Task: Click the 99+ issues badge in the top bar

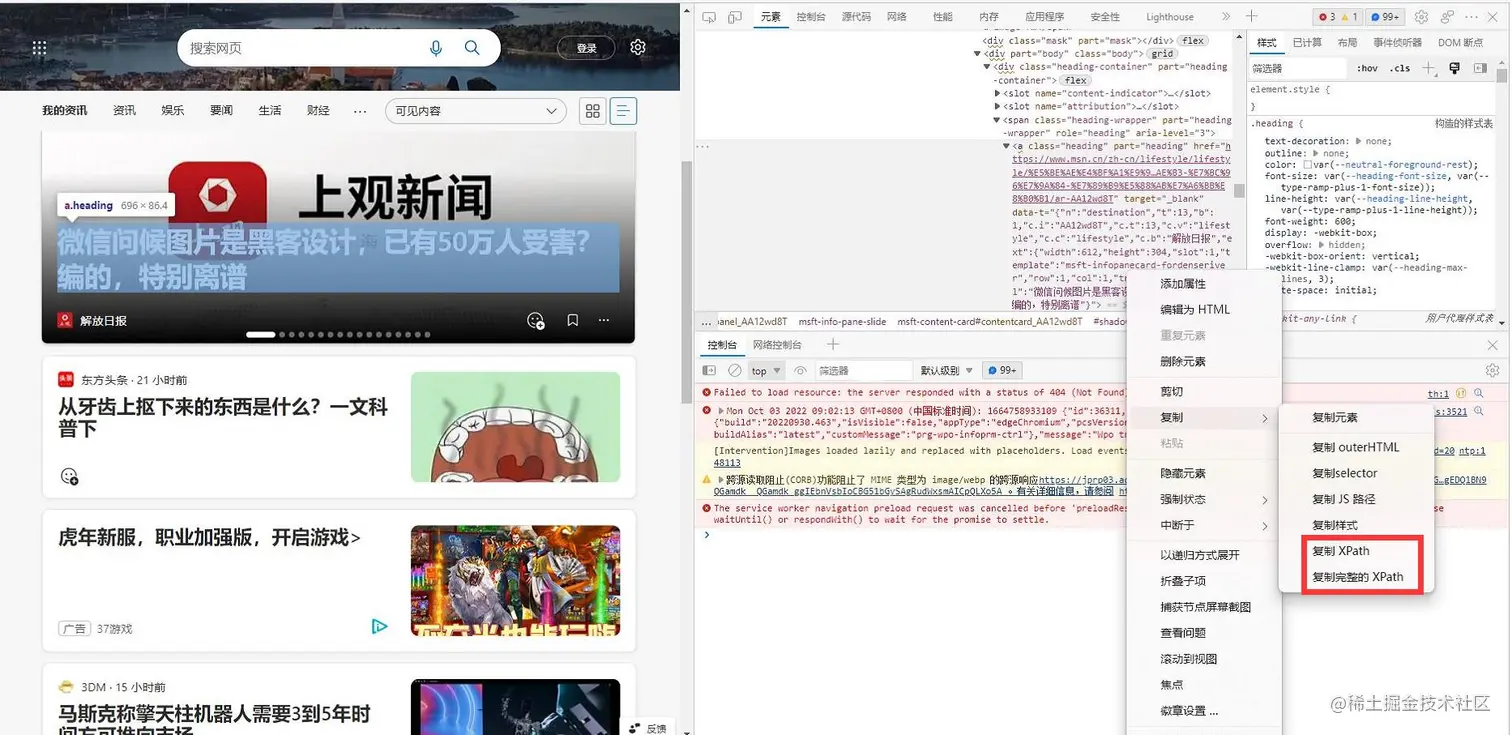Action: 1386,17
